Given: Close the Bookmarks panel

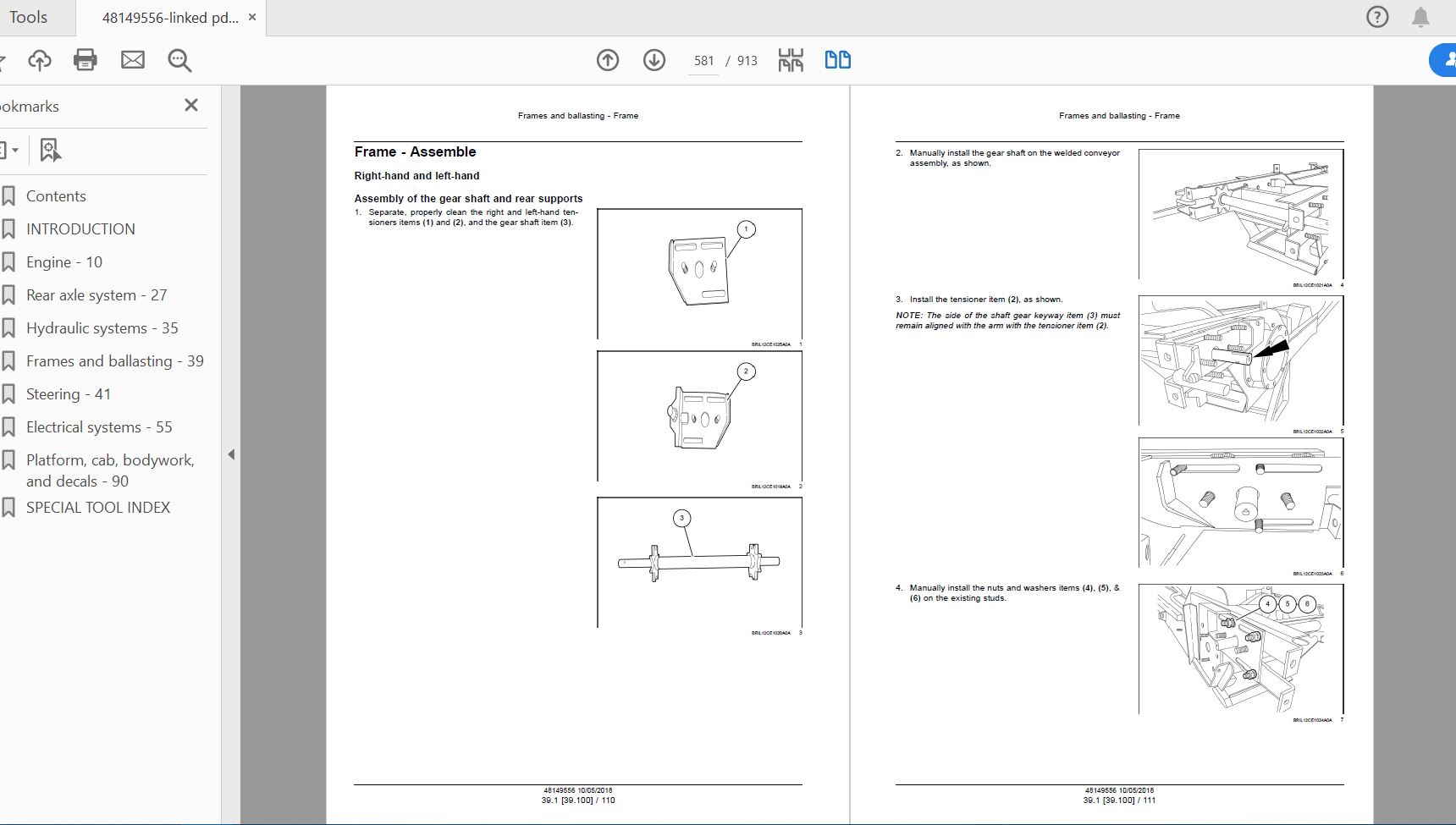Looking at the screenshot, I should pyautogui.click(x=191, y=105).
